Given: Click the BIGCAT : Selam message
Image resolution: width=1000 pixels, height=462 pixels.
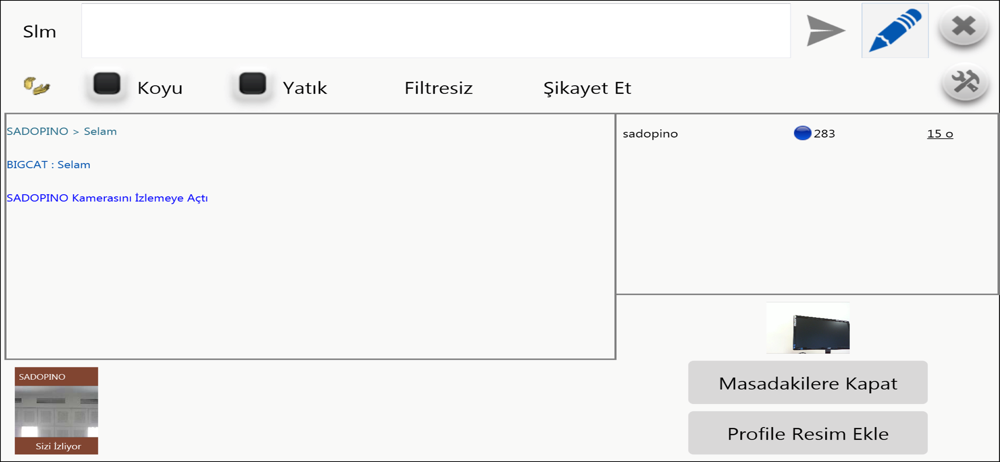Looking at the screenshot, I should (x=48, y=165).
